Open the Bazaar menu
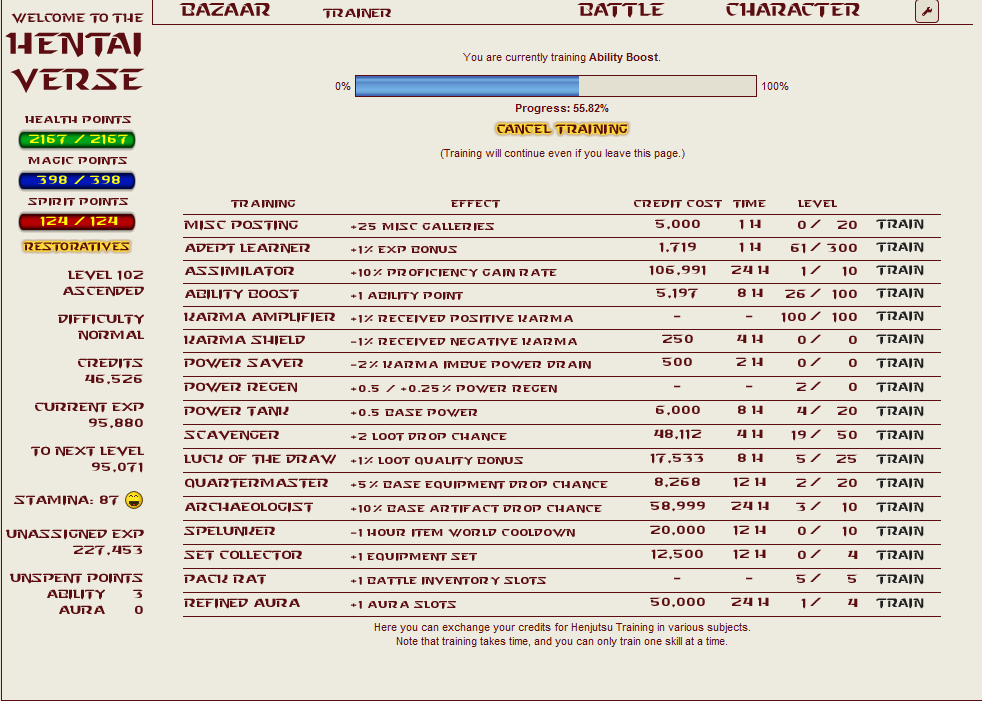The width and height of the screenshot is (982, 701). (225, 10)
